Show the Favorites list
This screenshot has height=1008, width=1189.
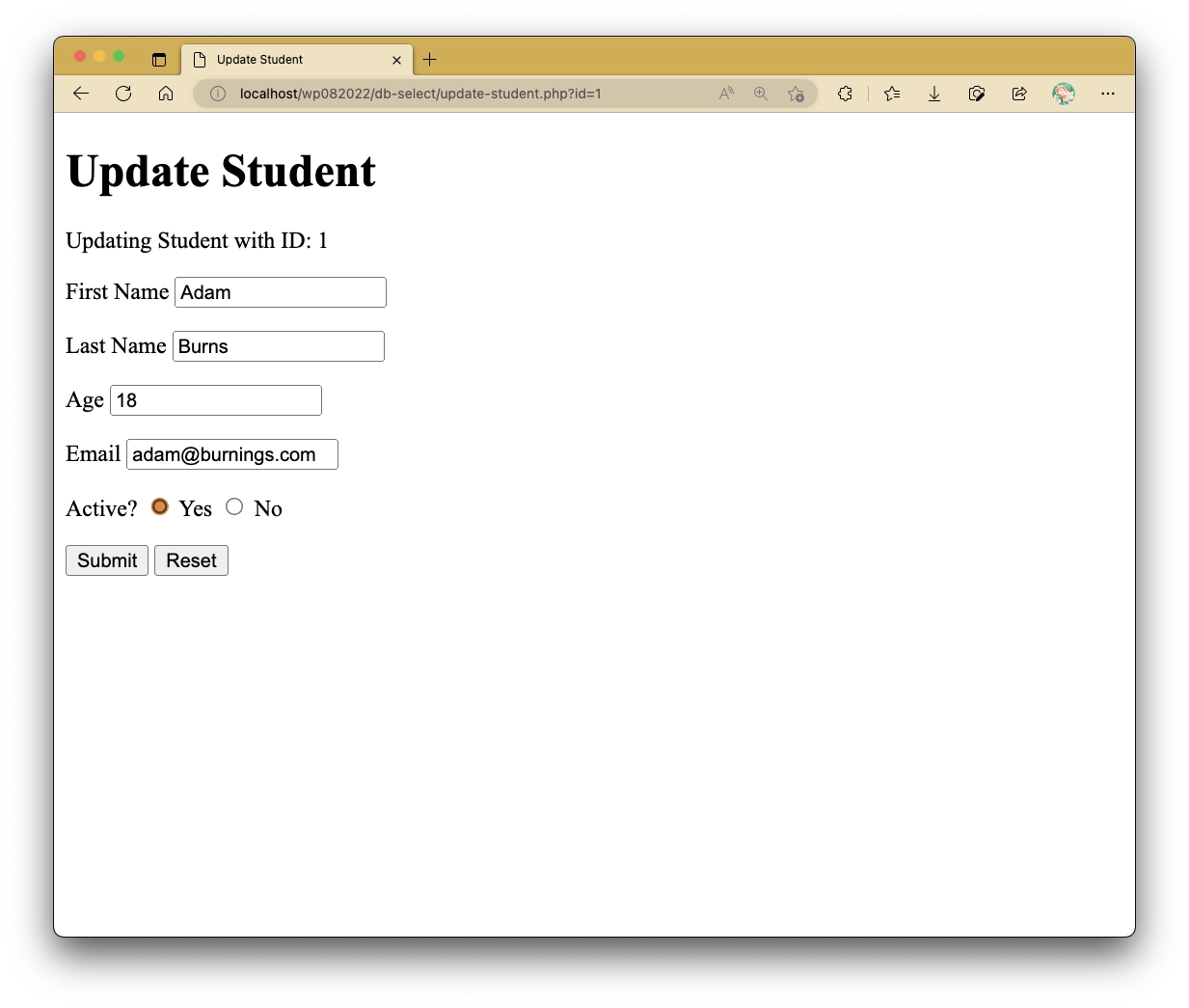pyautogui.click(x=892, y=94)
